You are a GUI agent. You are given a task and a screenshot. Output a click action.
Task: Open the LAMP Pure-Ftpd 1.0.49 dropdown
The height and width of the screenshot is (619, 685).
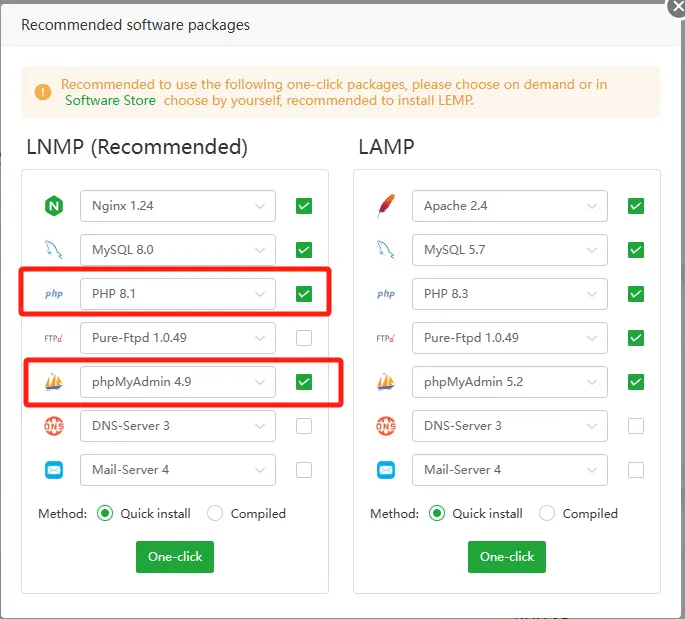click(x=510, y=338)
